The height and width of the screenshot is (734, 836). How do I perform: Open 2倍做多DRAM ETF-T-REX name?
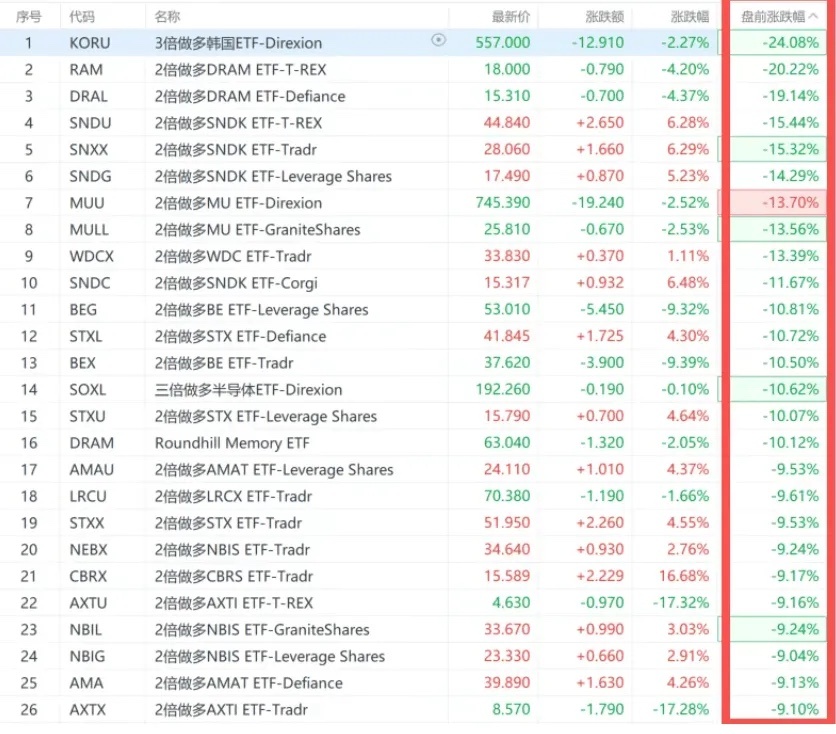click(240, 69)
